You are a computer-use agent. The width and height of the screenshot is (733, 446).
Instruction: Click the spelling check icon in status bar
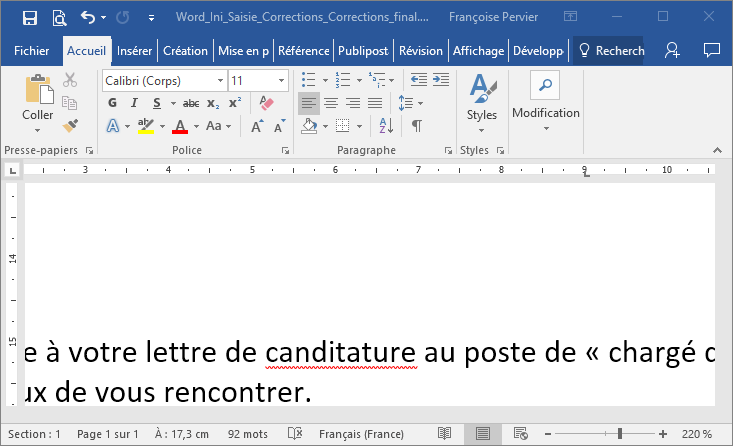point(295,434)
